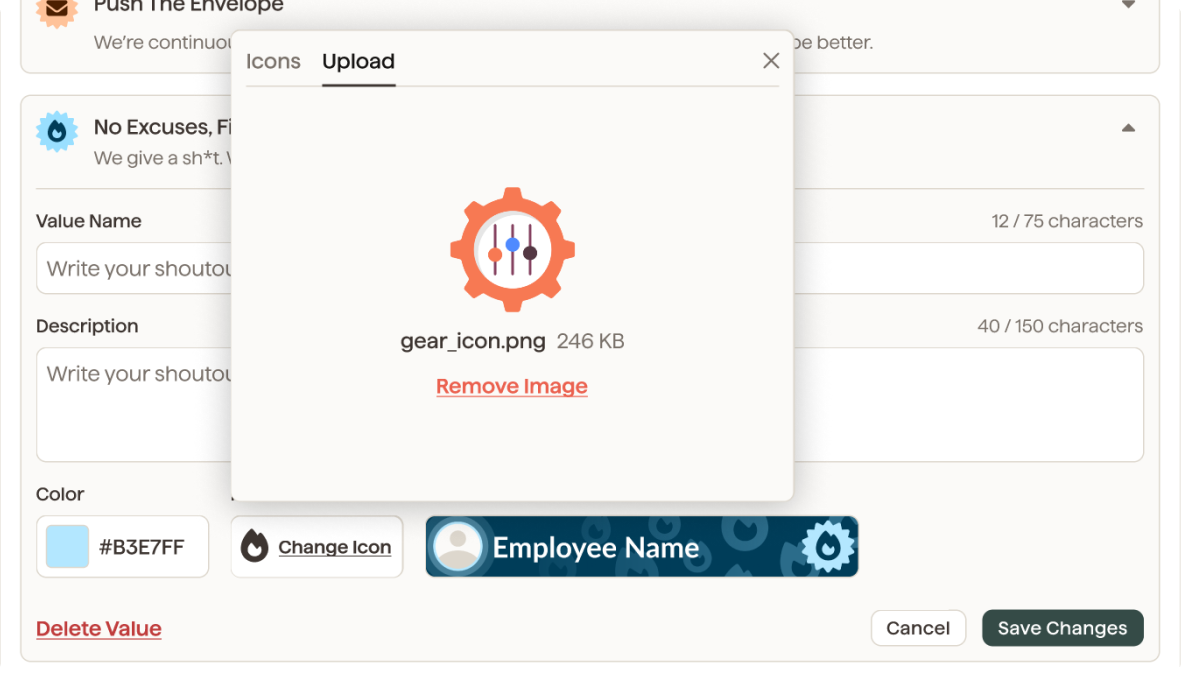Click the avatar icon in preview banner
This screenshot has height=677, width=1181.
point(457,547)
